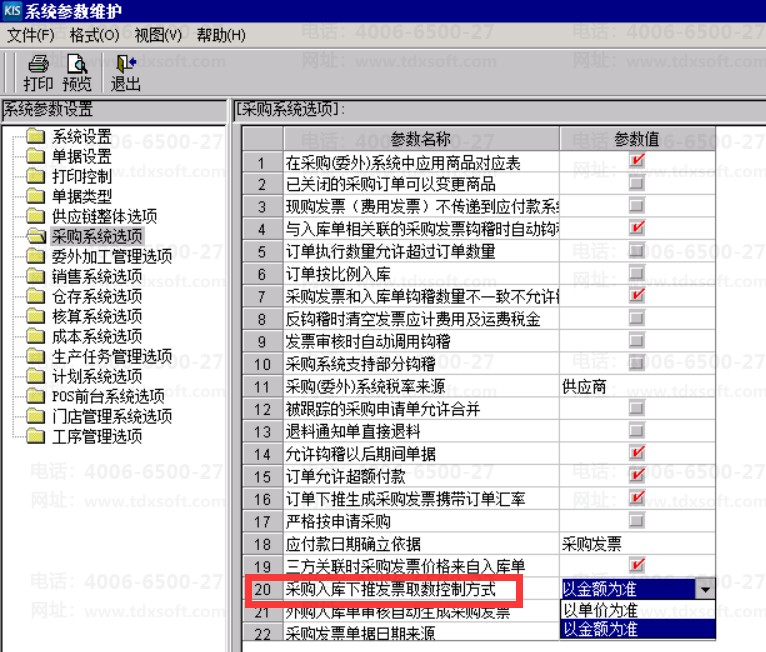The width and height of the screenshot is (766, 652).
Task: Open the 帮助(H) menu
Action: [x=221, y=35]
